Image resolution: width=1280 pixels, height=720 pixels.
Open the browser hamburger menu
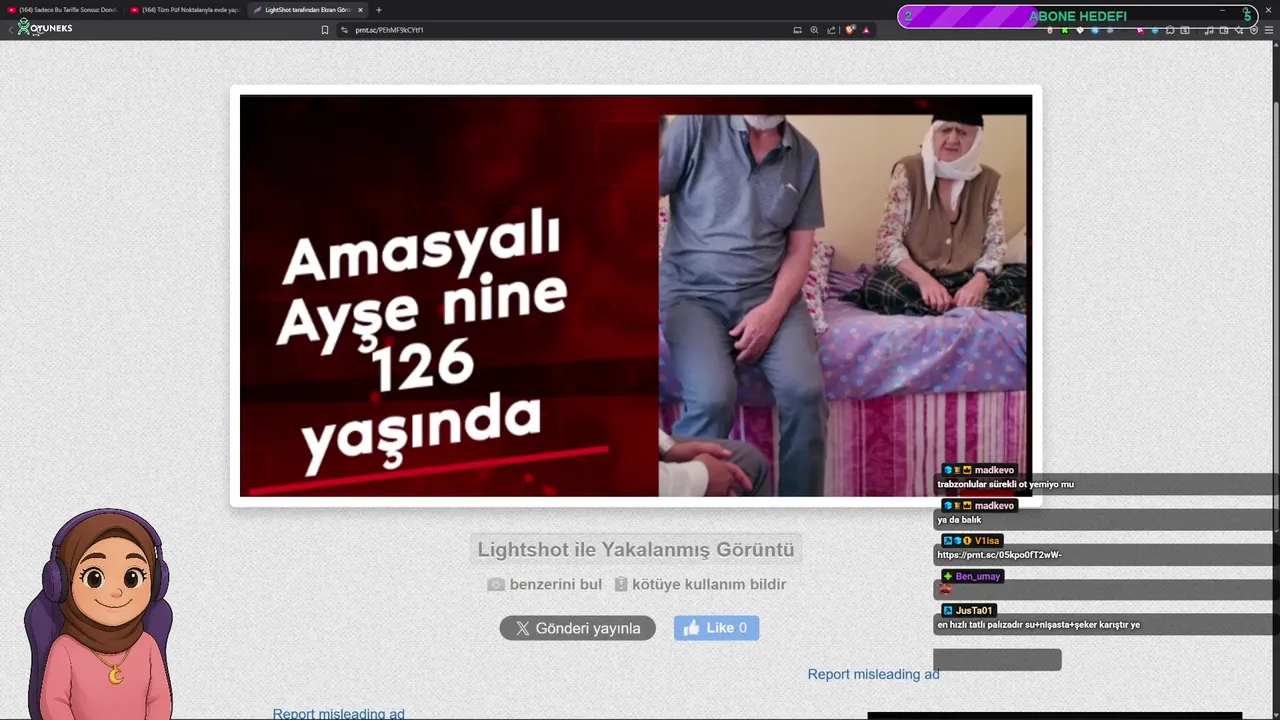click(x=1269, y=30)
